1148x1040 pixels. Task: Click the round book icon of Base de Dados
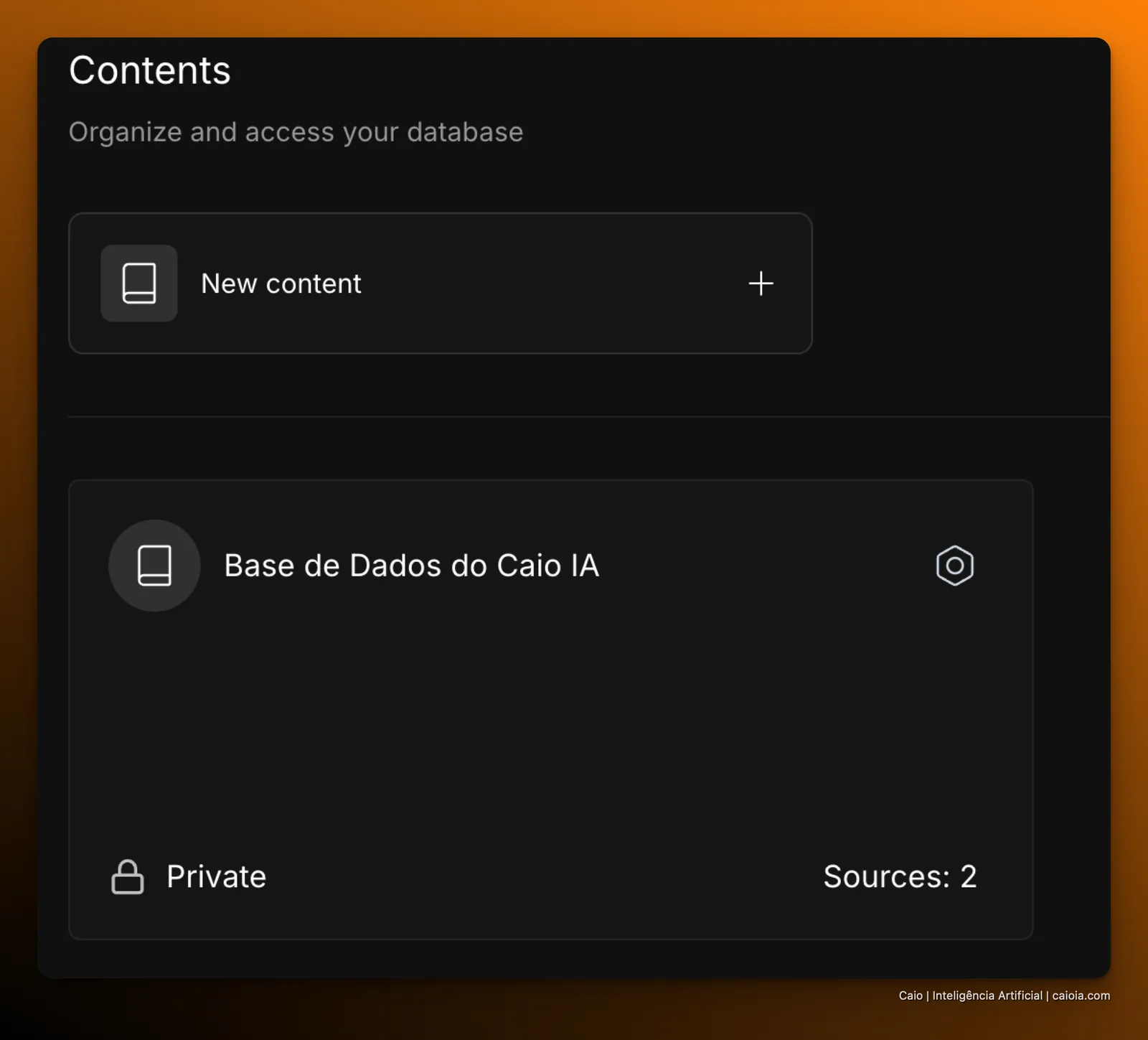154,566
